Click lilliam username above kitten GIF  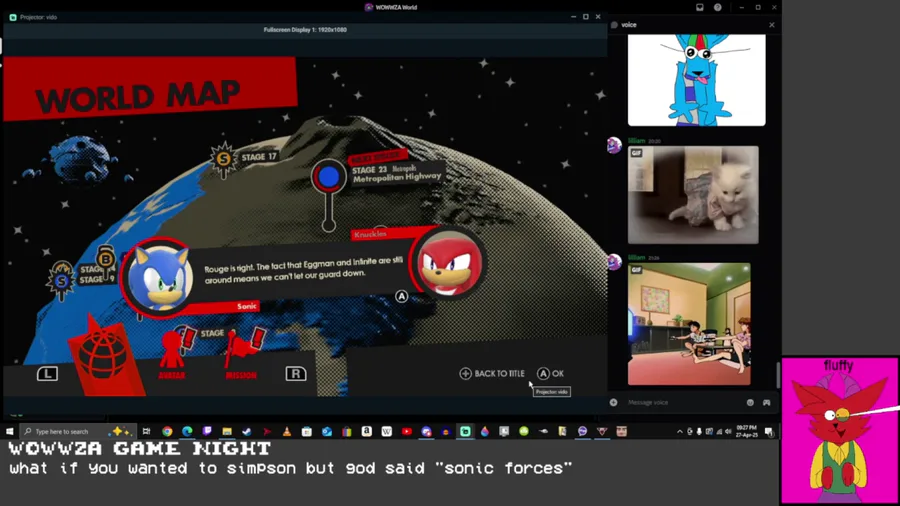[637, 141]
